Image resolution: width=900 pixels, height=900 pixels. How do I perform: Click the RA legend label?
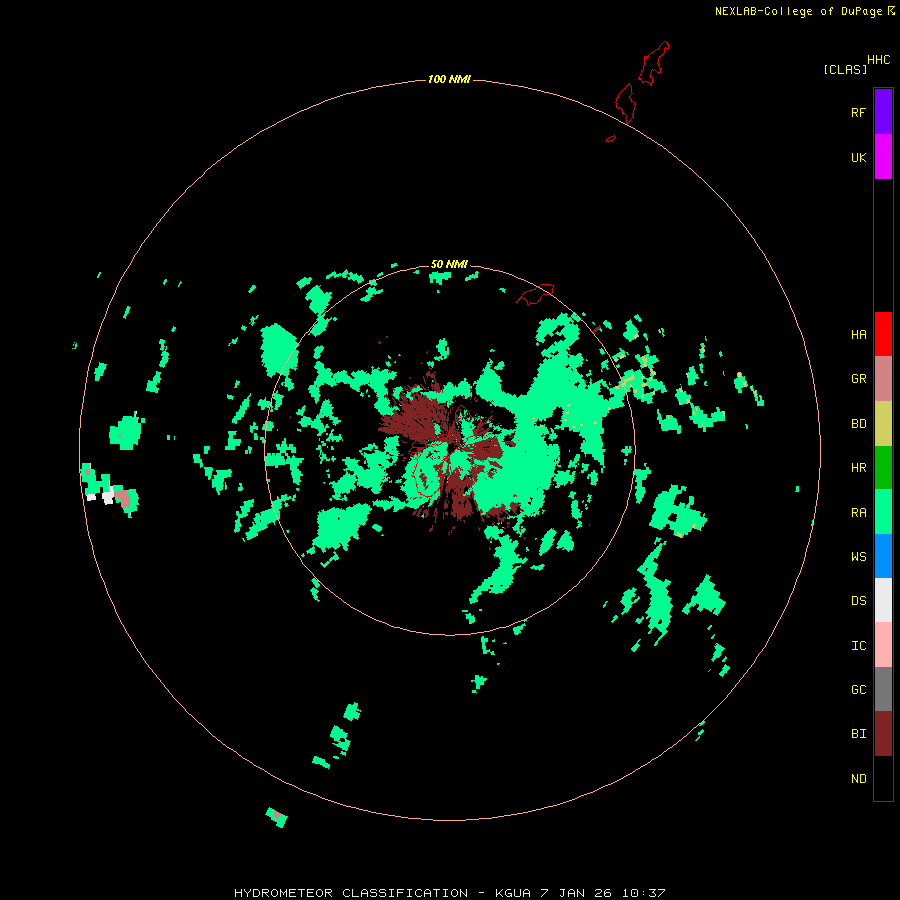(858, 513)
